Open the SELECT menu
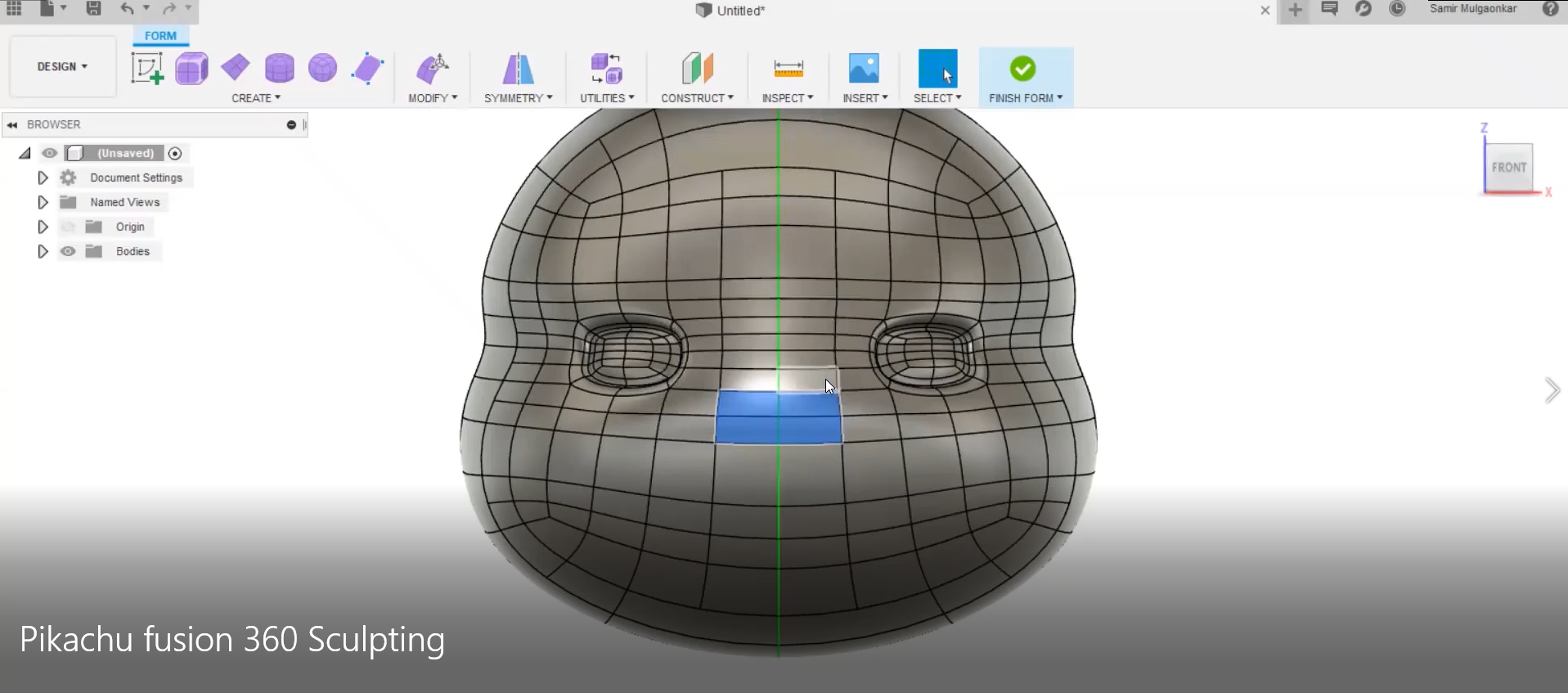 [x=937, y=98]
